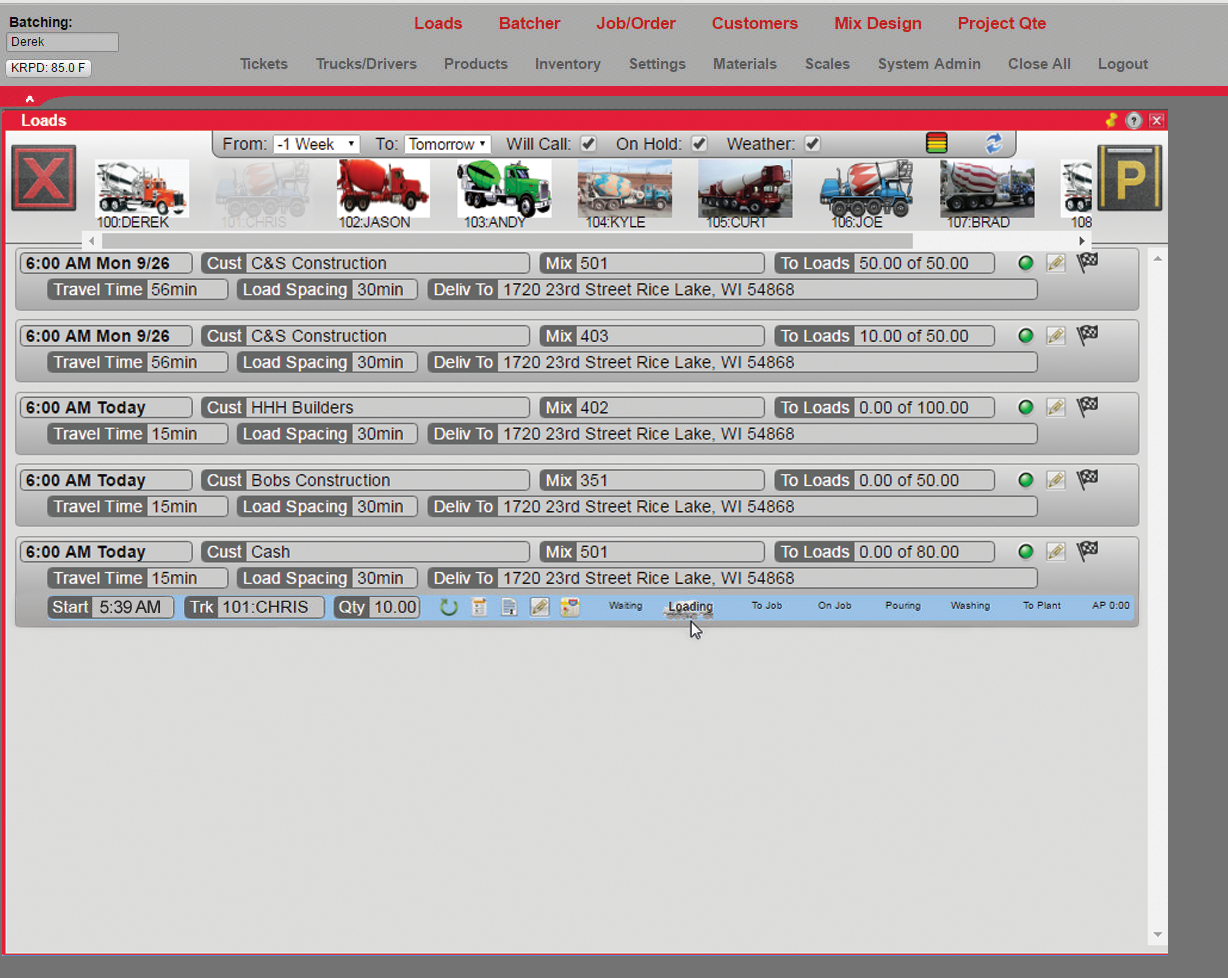Click Close All

pos(1039,63)
